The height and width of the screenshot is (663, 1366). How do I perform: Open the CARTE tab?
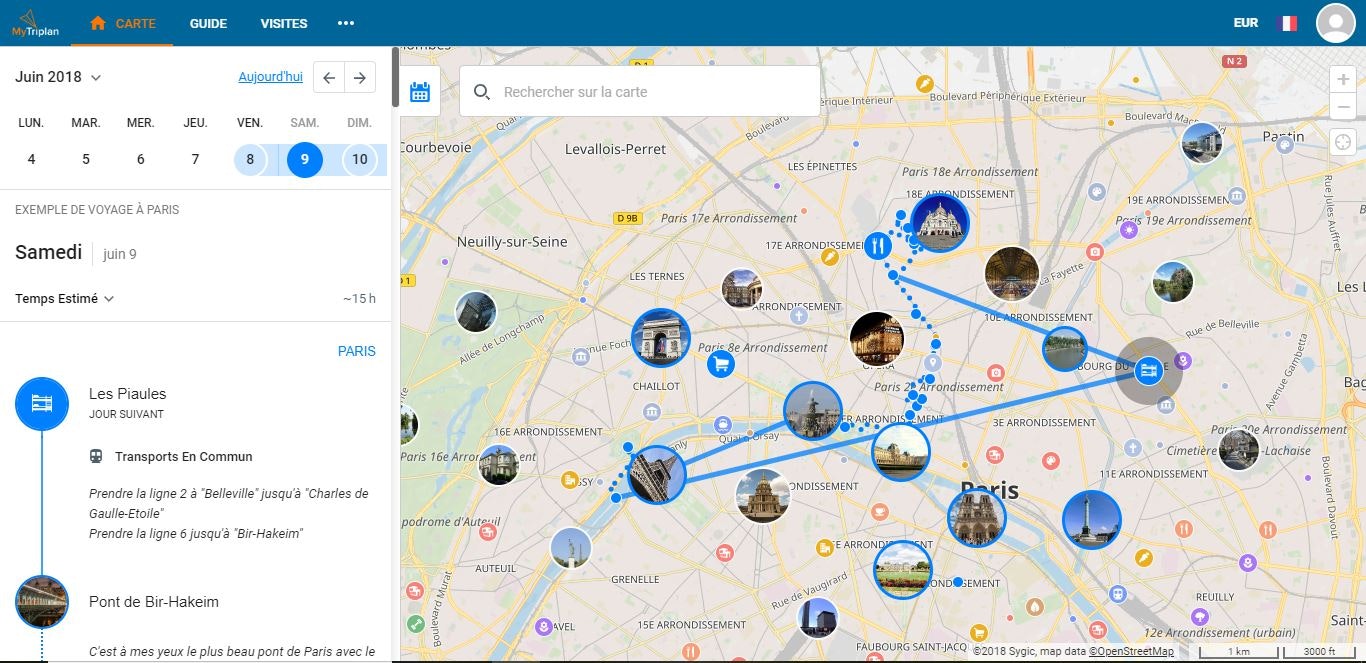tap(123, 23)
